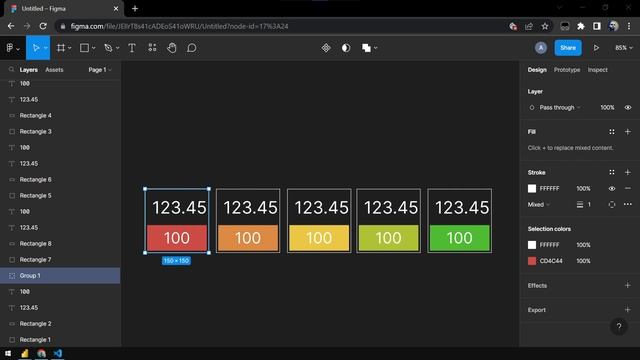Open fill style library icon
640x360 pixels.
[611, 132]
